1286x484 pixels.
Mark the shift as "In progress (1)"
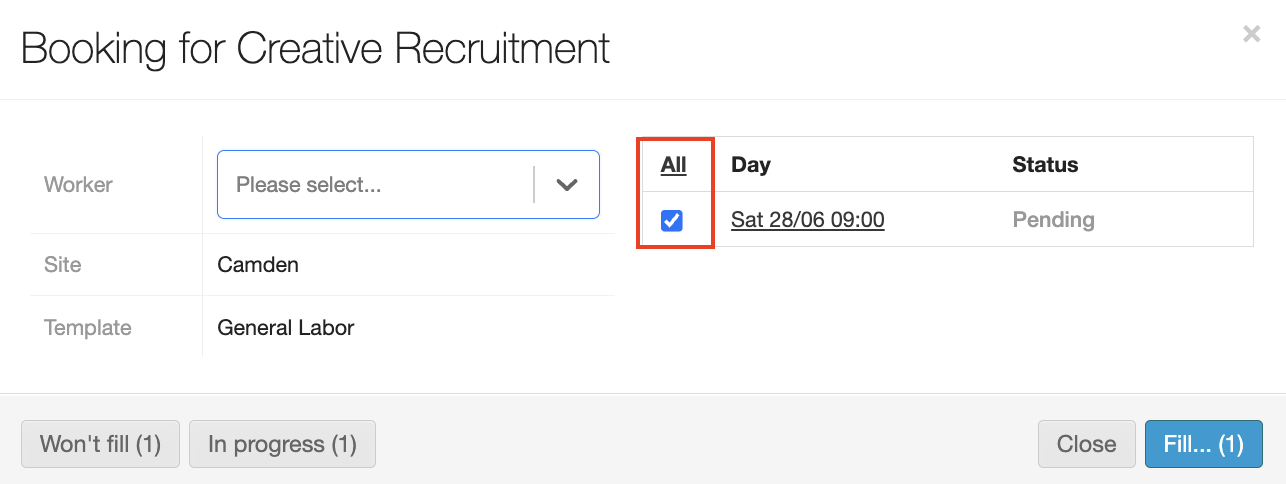(282, 444)
